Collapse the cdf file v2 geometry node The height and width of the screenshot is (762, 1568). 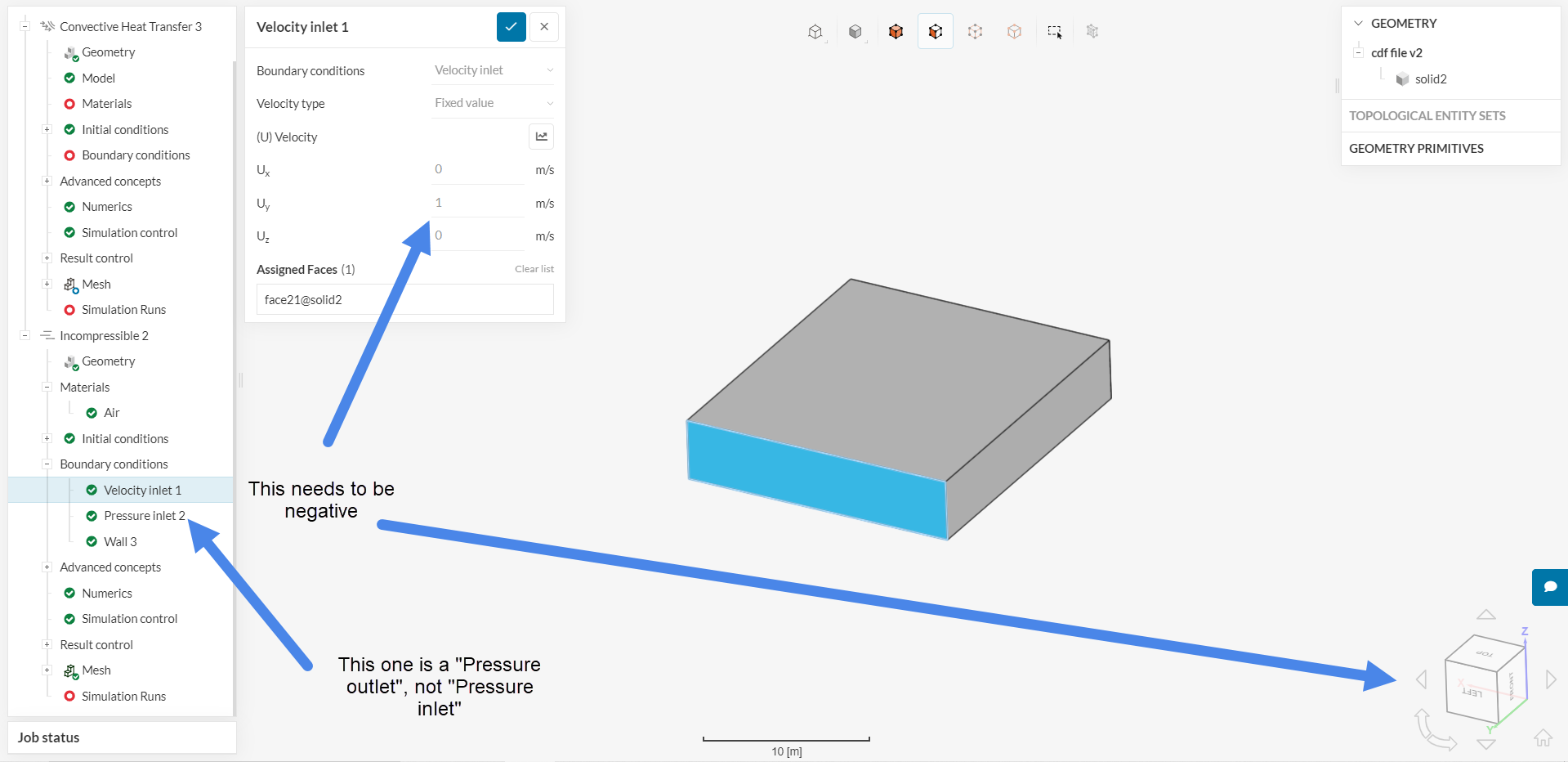pos(1358,52)
